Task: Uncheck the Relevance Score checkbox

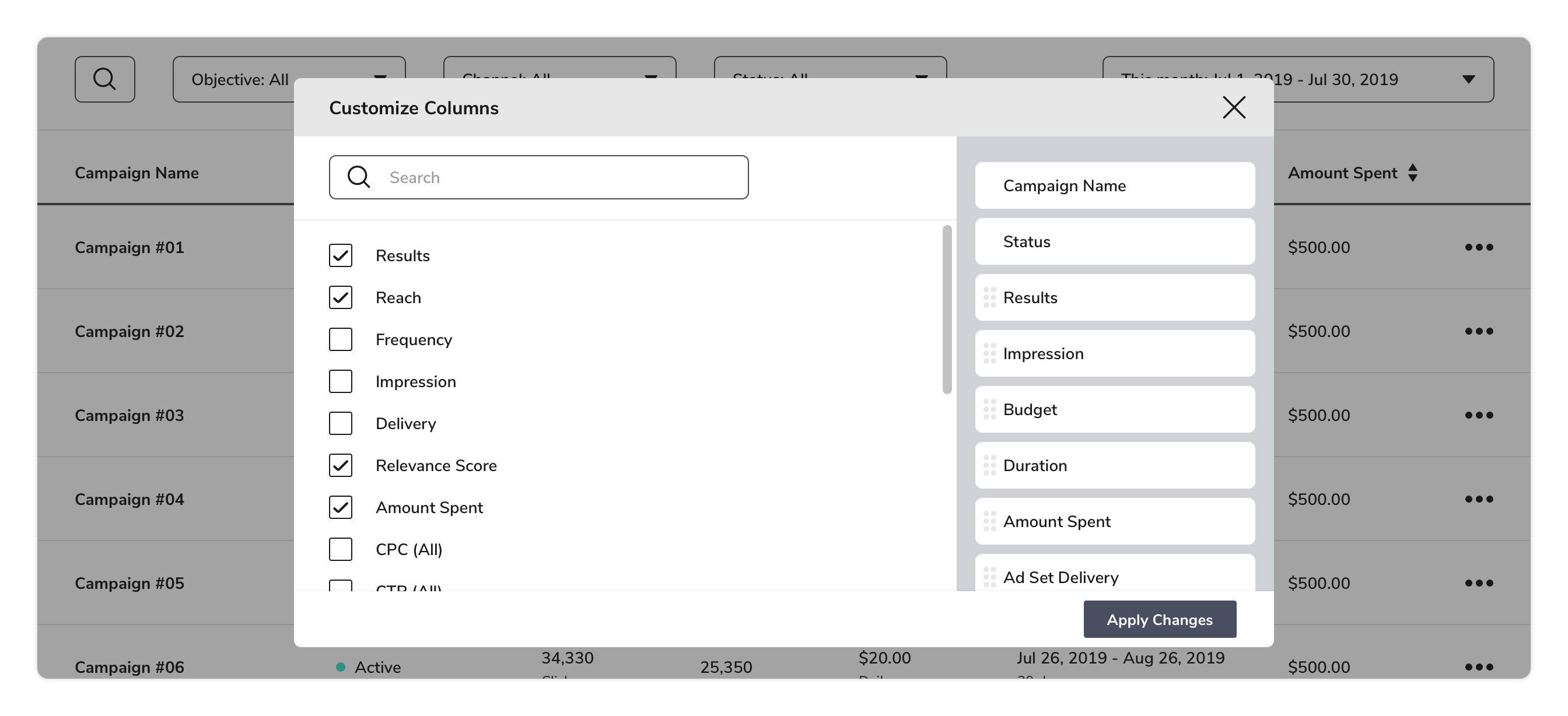Action: [x=340, y=465]
